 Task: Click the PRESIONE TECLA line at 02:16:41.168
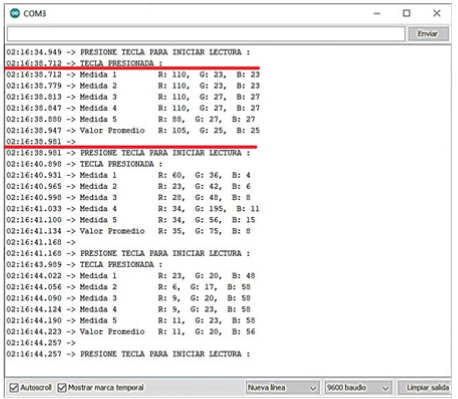pyautogui.click(x=128, y=254)
